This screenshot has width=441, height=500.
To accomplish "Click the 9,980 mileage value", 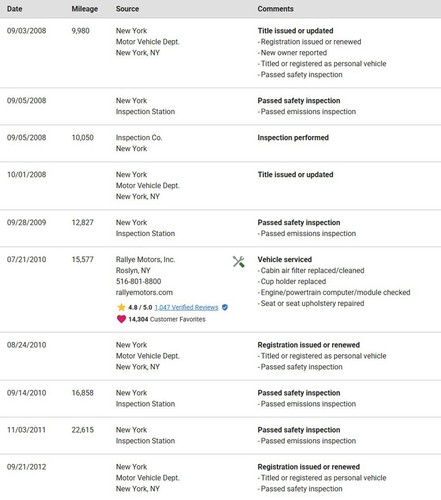I will (80, 31).
